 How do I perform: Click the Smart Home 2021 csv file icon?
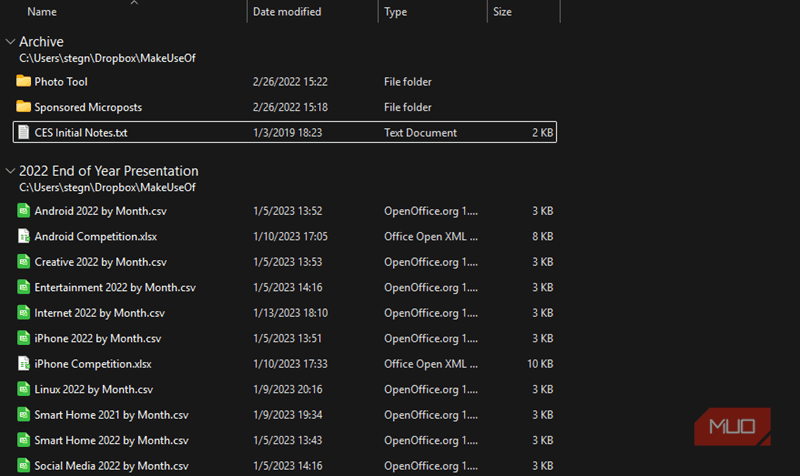point(23,414)
